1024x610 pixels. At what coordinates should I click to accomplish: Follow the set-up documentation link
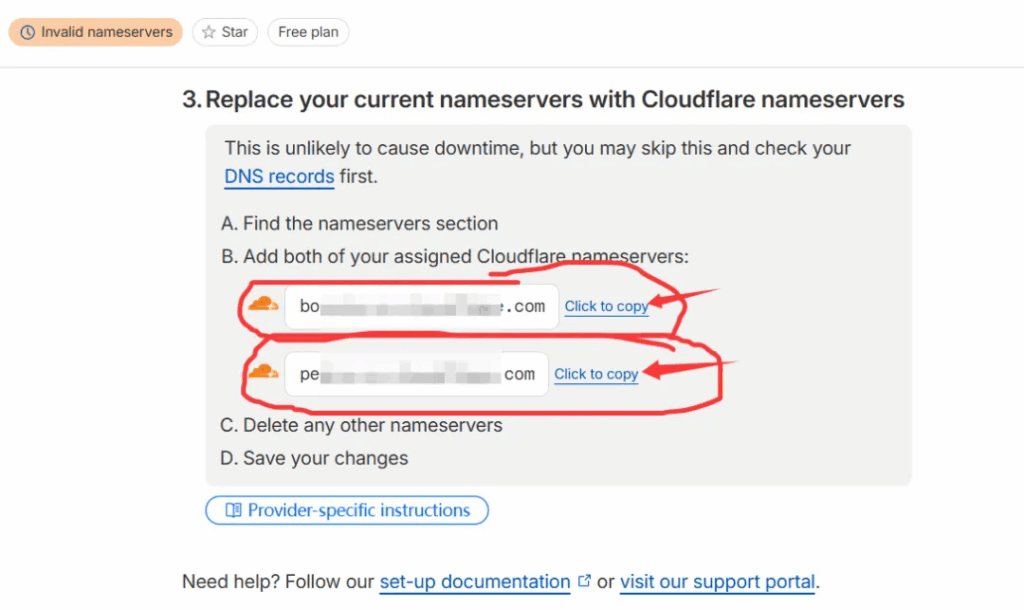475,581
